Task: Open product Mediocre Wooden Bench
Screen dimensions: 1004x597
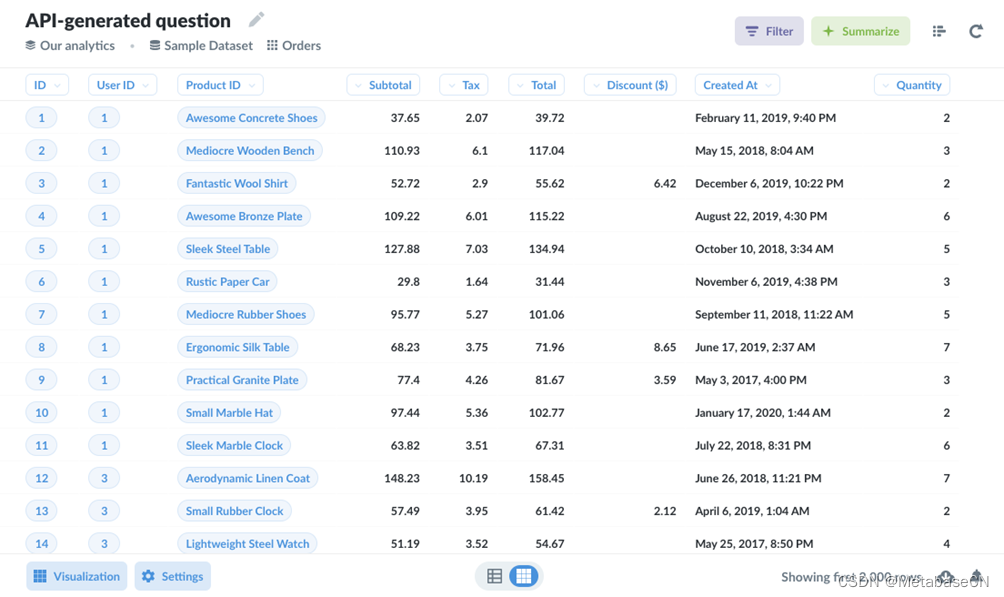Action: (x=250, y=151)
